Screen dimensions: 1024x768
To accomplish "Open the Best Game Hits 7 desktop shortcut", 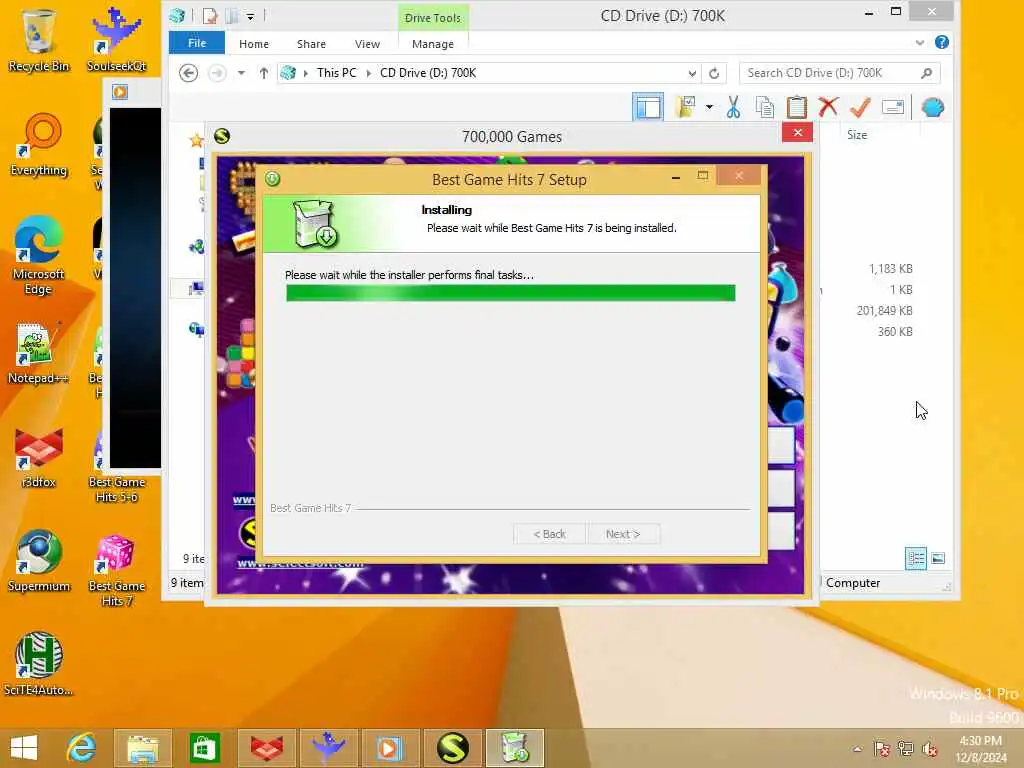I will click(116, 571).
